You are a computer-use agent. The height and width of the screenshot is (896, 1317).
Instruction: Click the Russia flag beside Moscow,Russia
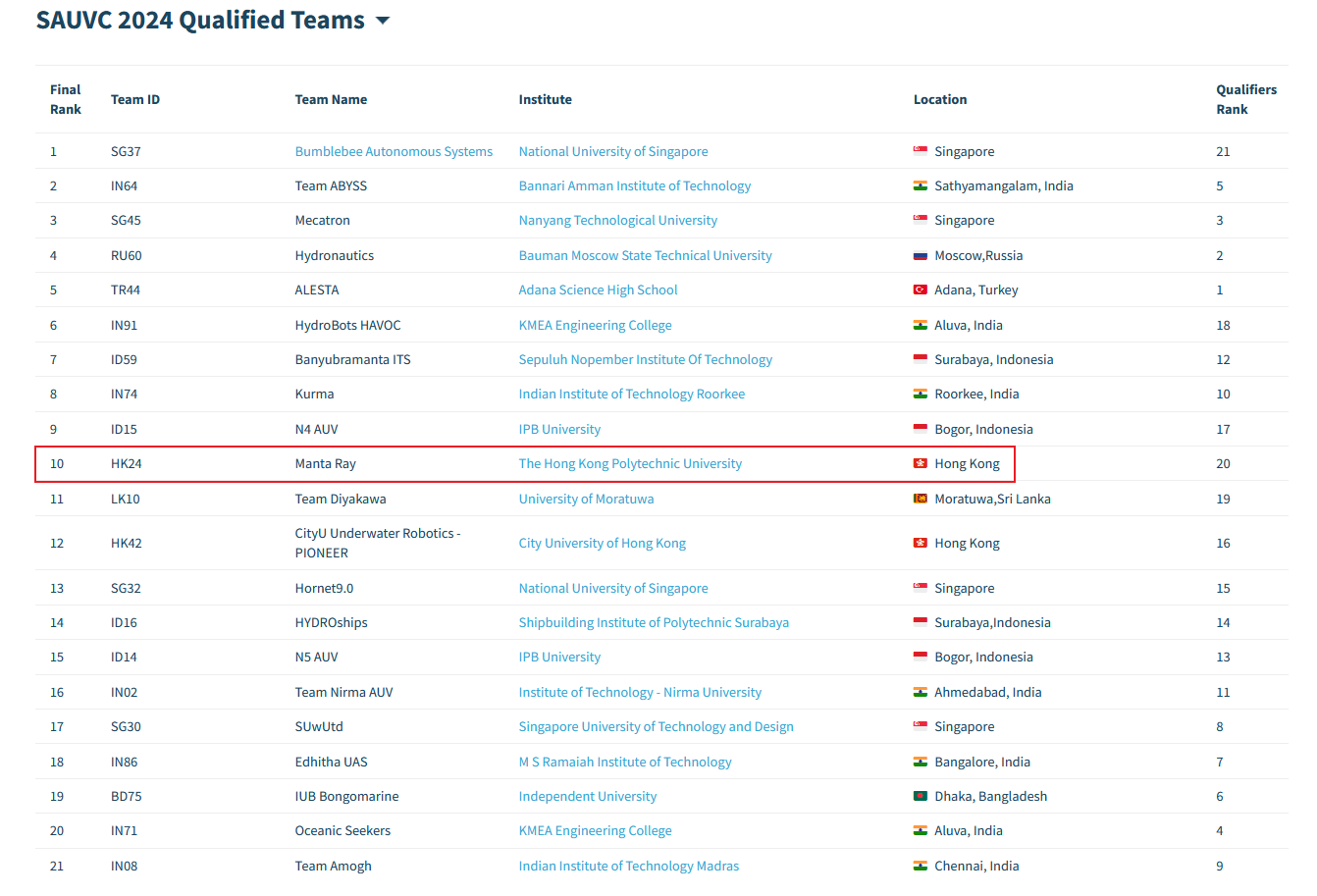click(x=920, y=255)
